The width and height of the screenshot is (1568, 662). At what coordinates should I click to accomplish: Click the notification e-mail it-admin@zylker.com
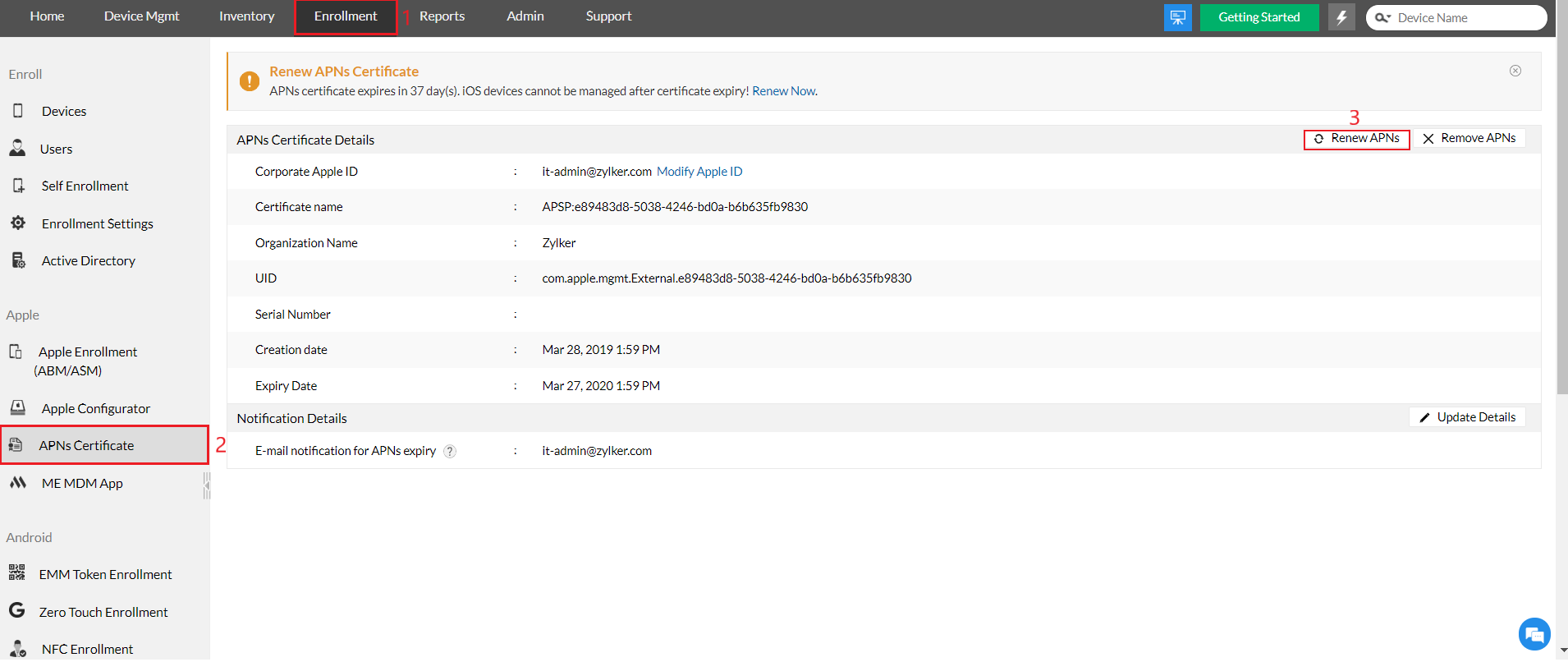[597, 451]
